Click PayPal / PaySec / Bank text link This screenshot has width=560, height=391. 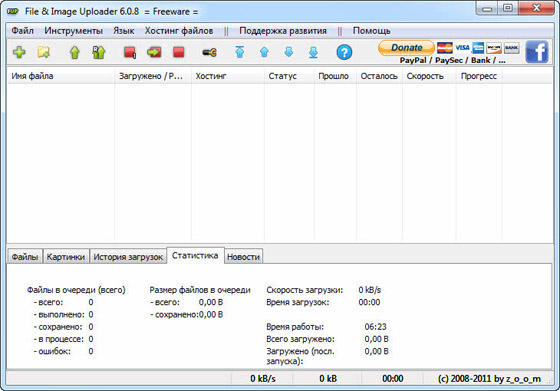pos(452,60)
